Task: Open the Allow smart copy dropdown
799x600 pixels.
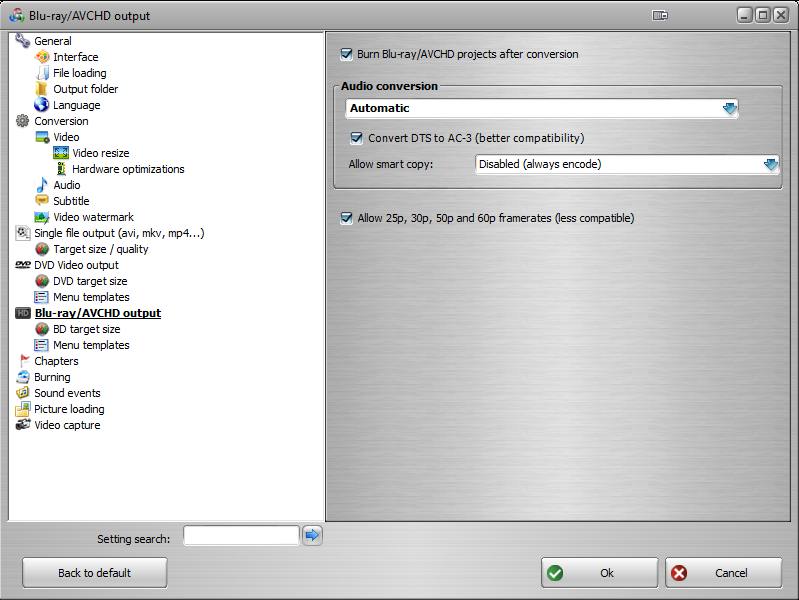Action: (x=627, y=164)
